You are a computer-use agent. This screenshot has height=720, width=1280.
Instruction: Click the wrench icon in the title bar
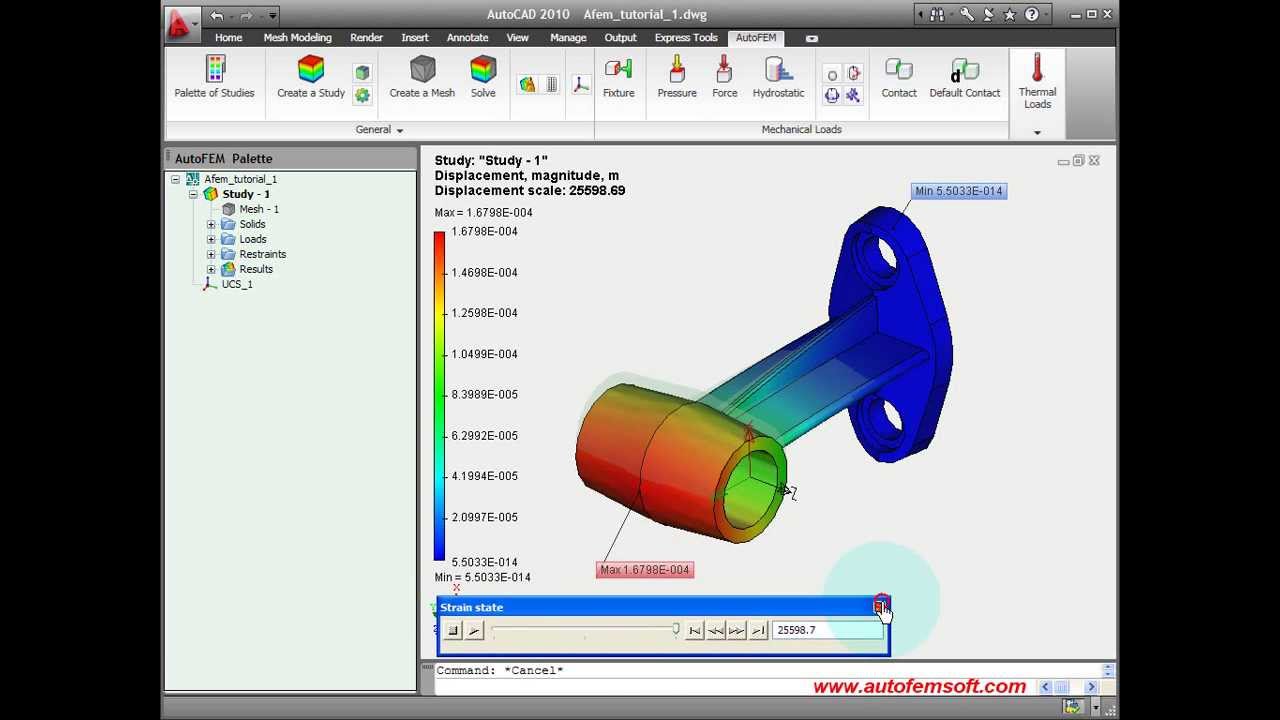[967, 15]
